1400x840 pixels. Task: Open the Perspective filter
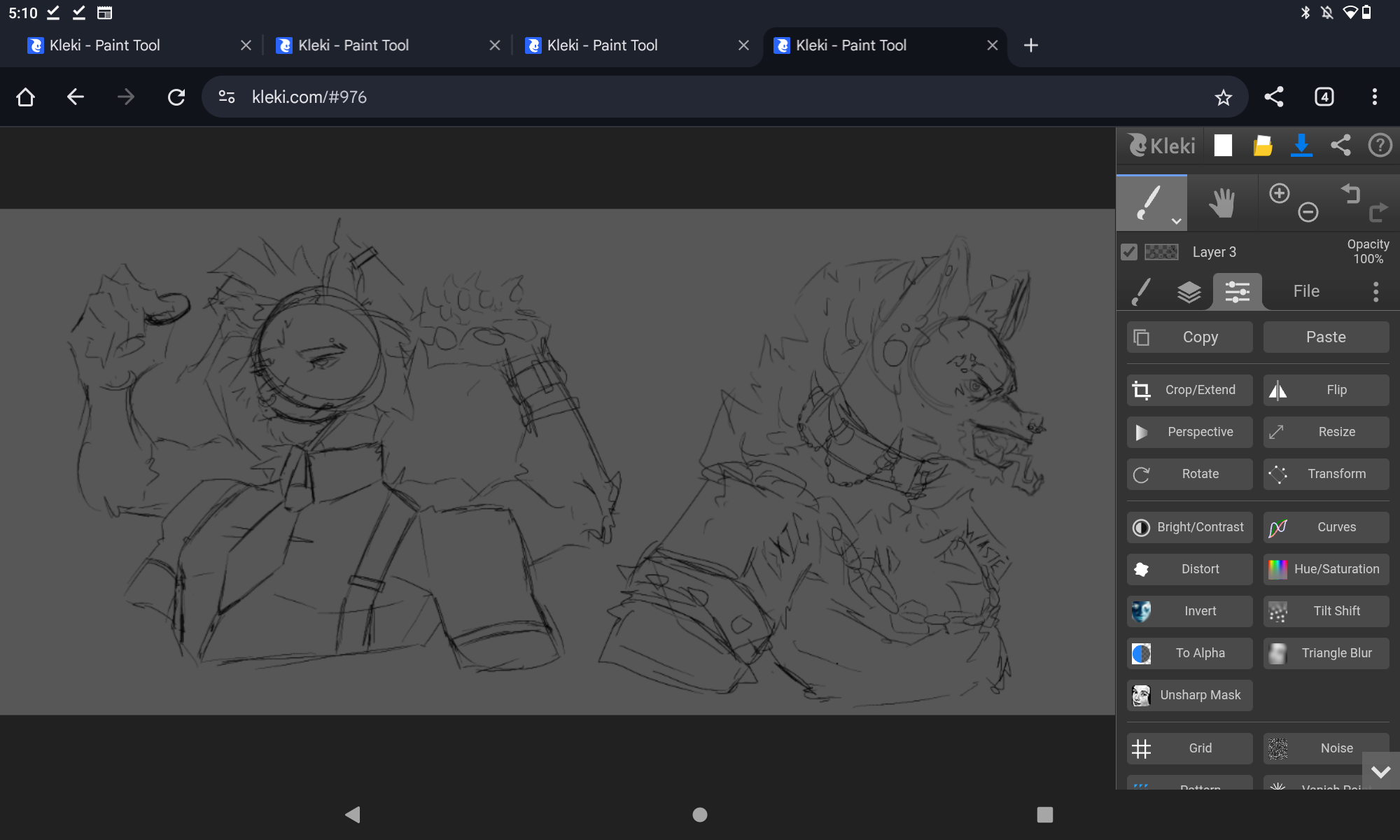coord(1190,432)
